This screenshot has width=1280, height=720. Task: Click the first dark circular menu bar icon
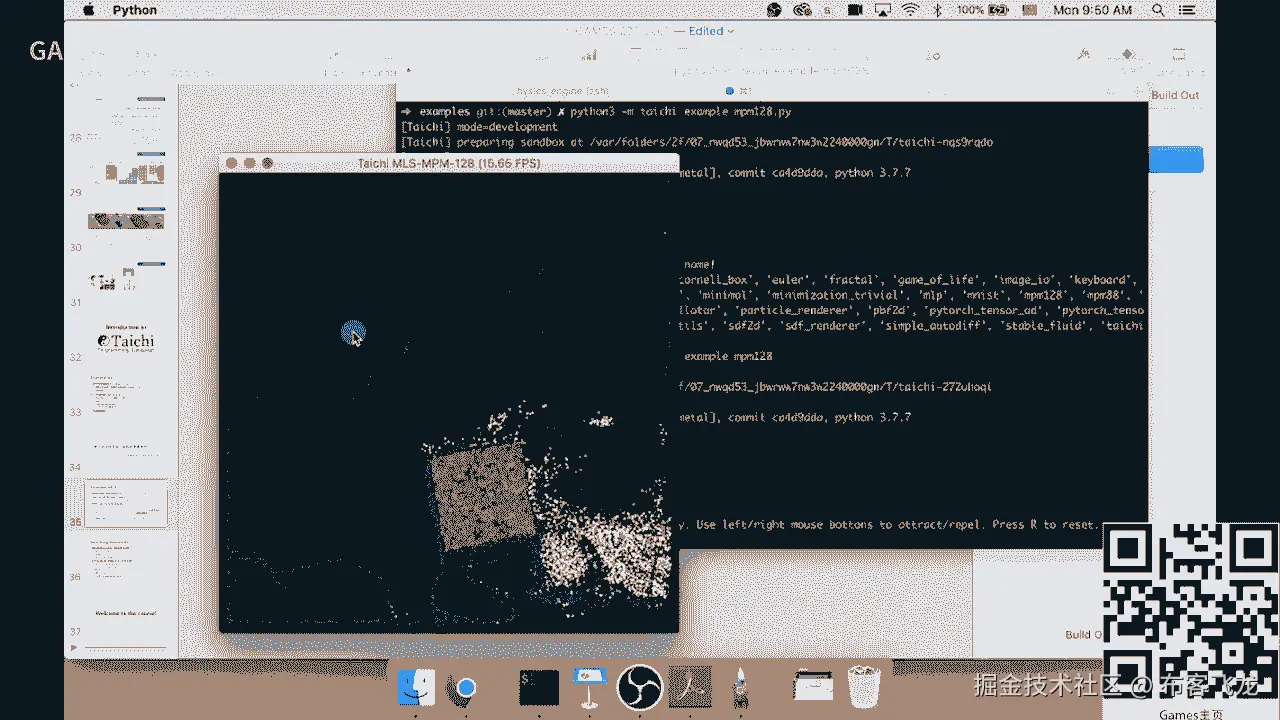(x=774, y=10)
